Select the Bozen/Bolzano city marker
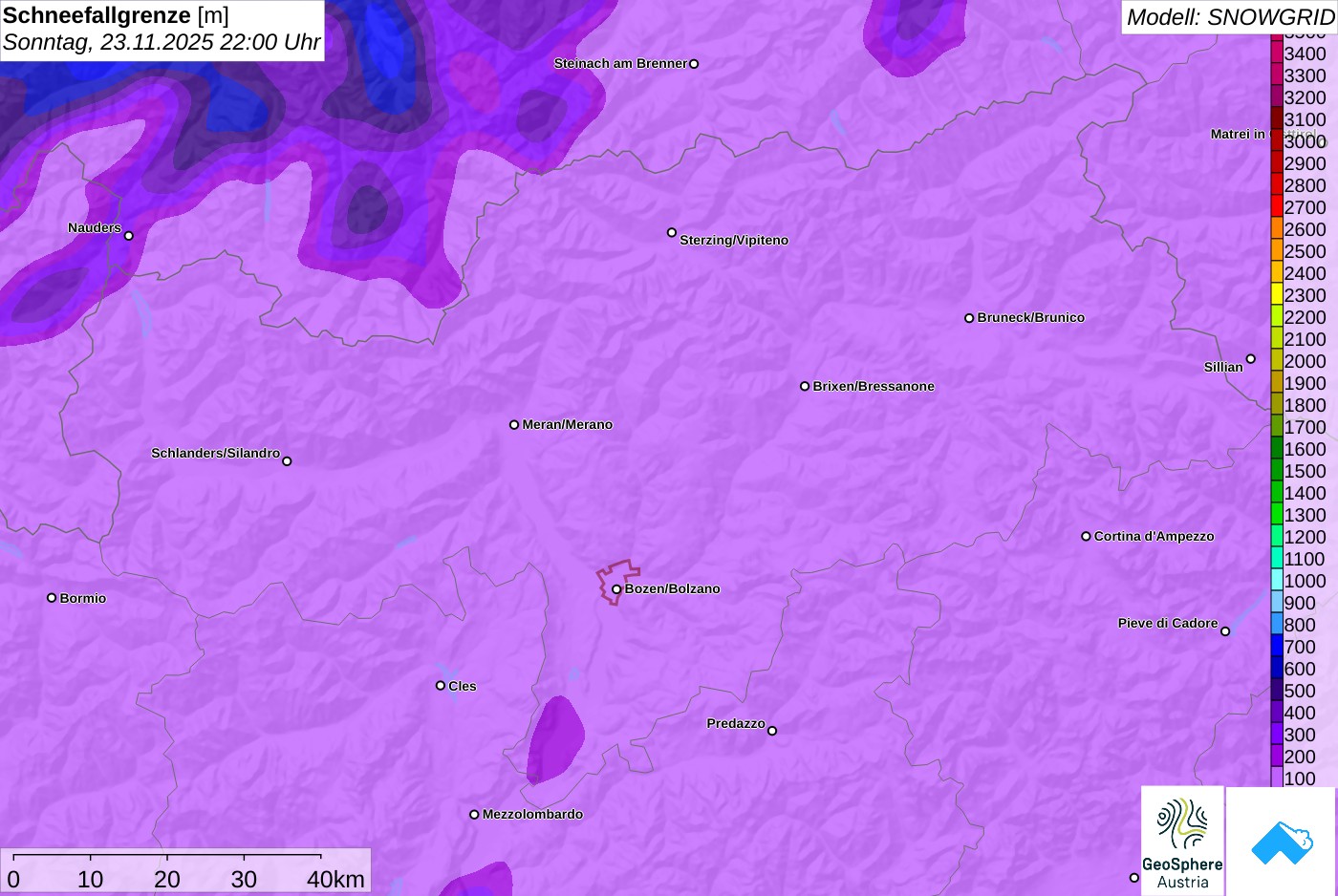 tap(616, 589)
